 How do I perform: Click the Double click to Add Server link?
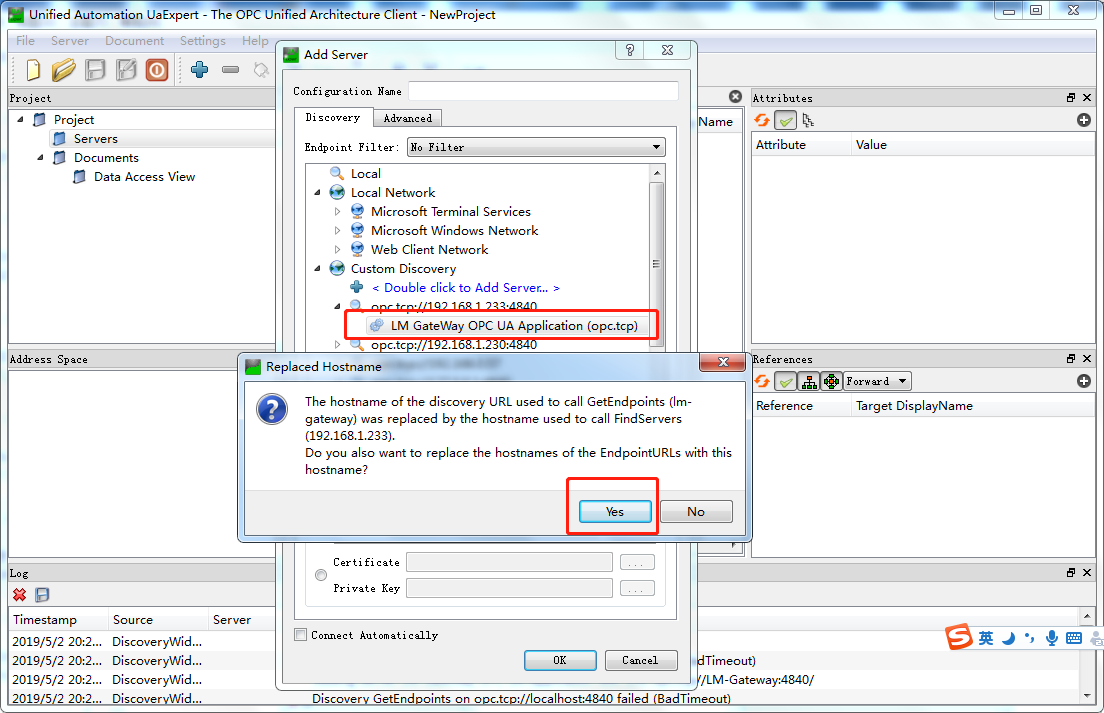[x=465, y=287]
